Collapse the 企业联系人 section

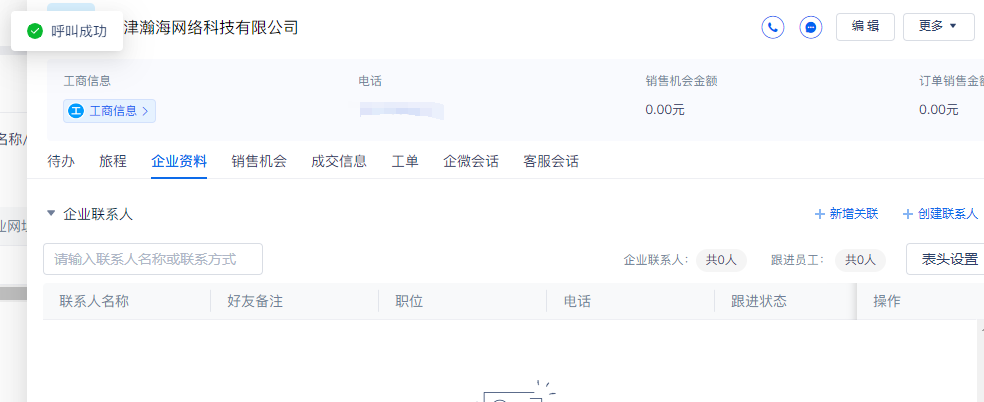point(51,213)
